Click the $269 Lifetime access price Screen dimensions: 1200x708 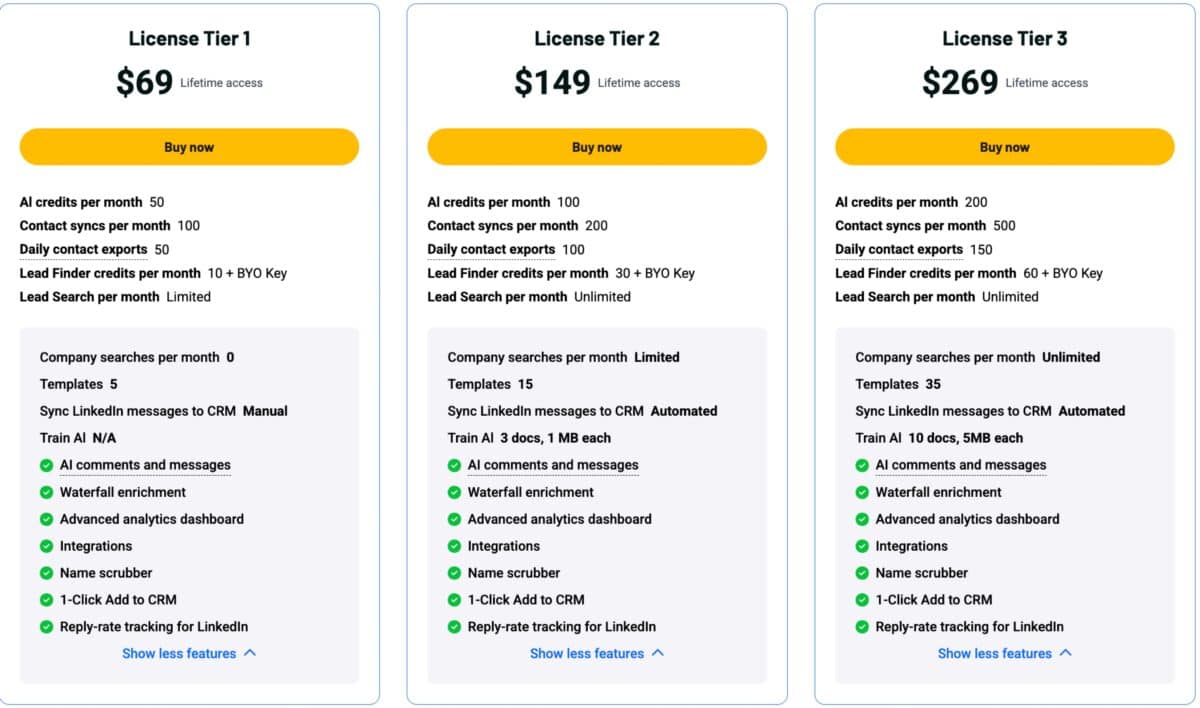coord(1005,82)
